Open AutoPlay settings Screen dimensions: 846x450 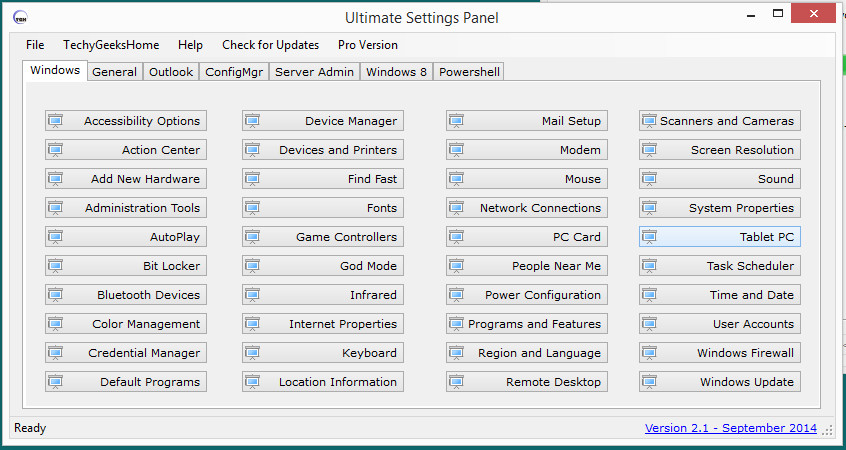point(126,237)
